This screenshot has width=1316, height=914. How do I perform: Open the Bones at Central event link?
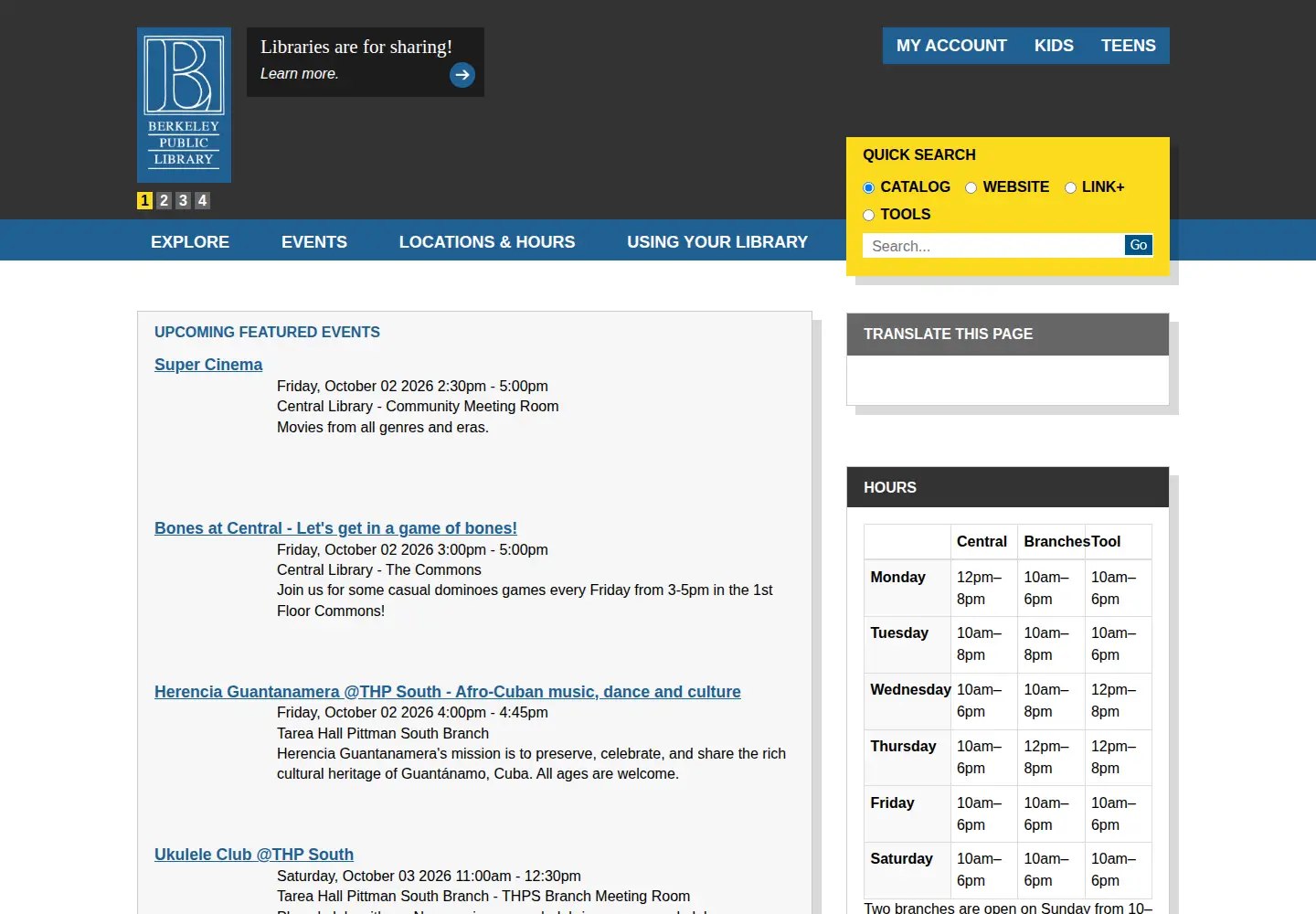click(335, 528)
